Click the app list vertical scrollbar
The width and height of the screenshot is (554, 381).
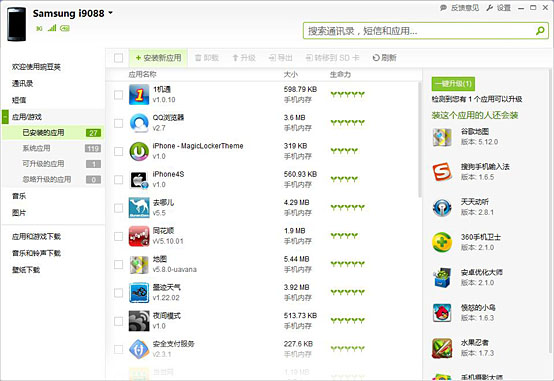tap(420, 139)
